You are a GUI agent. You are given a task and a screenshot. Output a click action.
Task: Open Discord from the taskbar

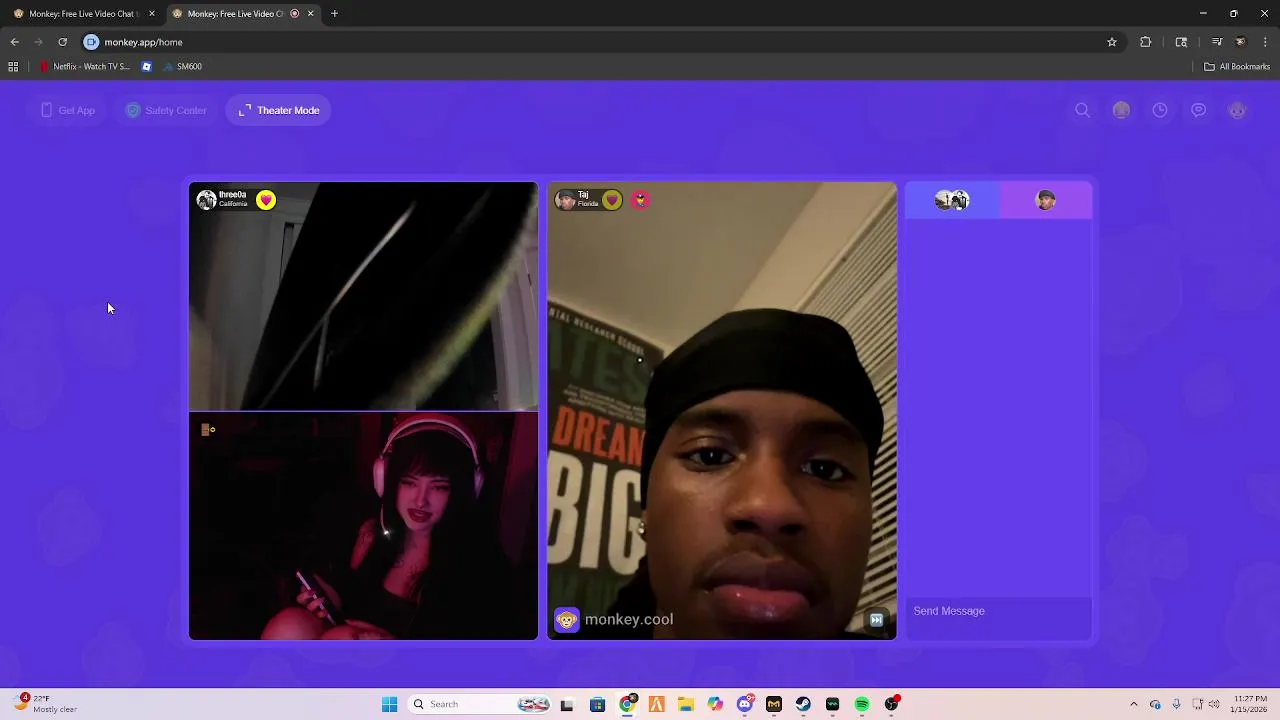coord(745,704)
